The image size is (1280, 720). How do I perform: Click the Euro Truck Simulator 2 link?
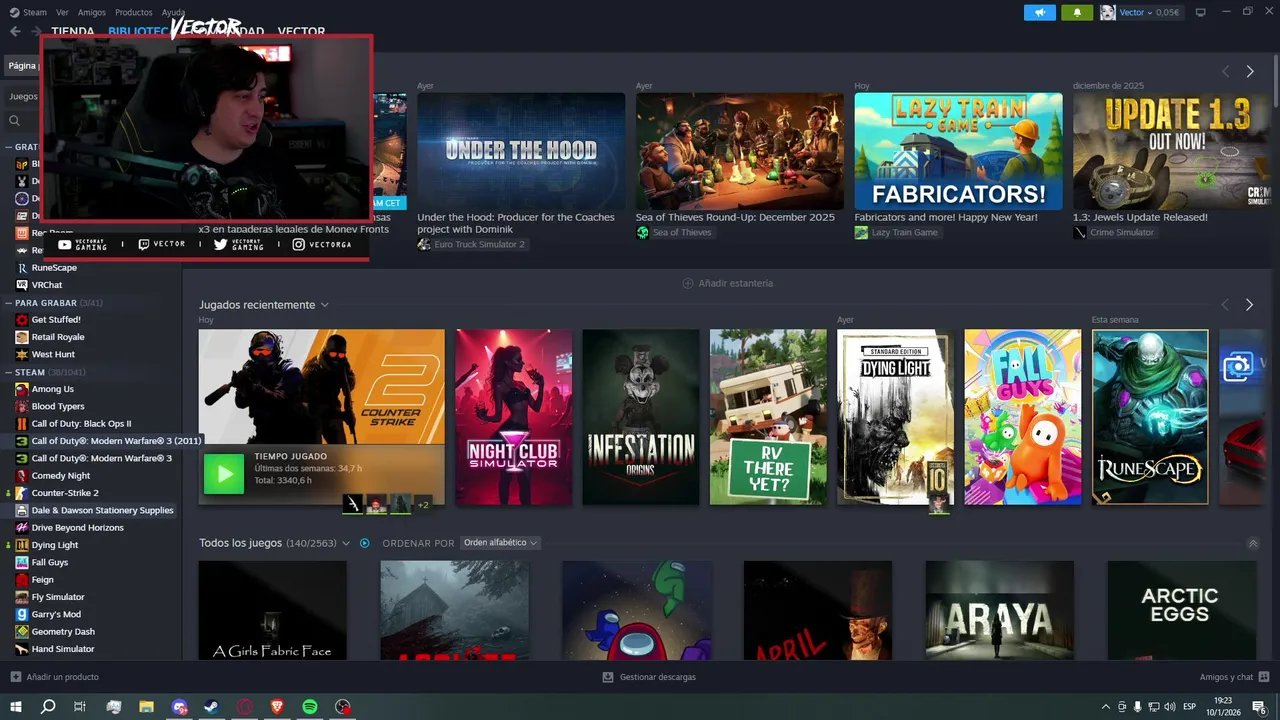coord(479,244)
